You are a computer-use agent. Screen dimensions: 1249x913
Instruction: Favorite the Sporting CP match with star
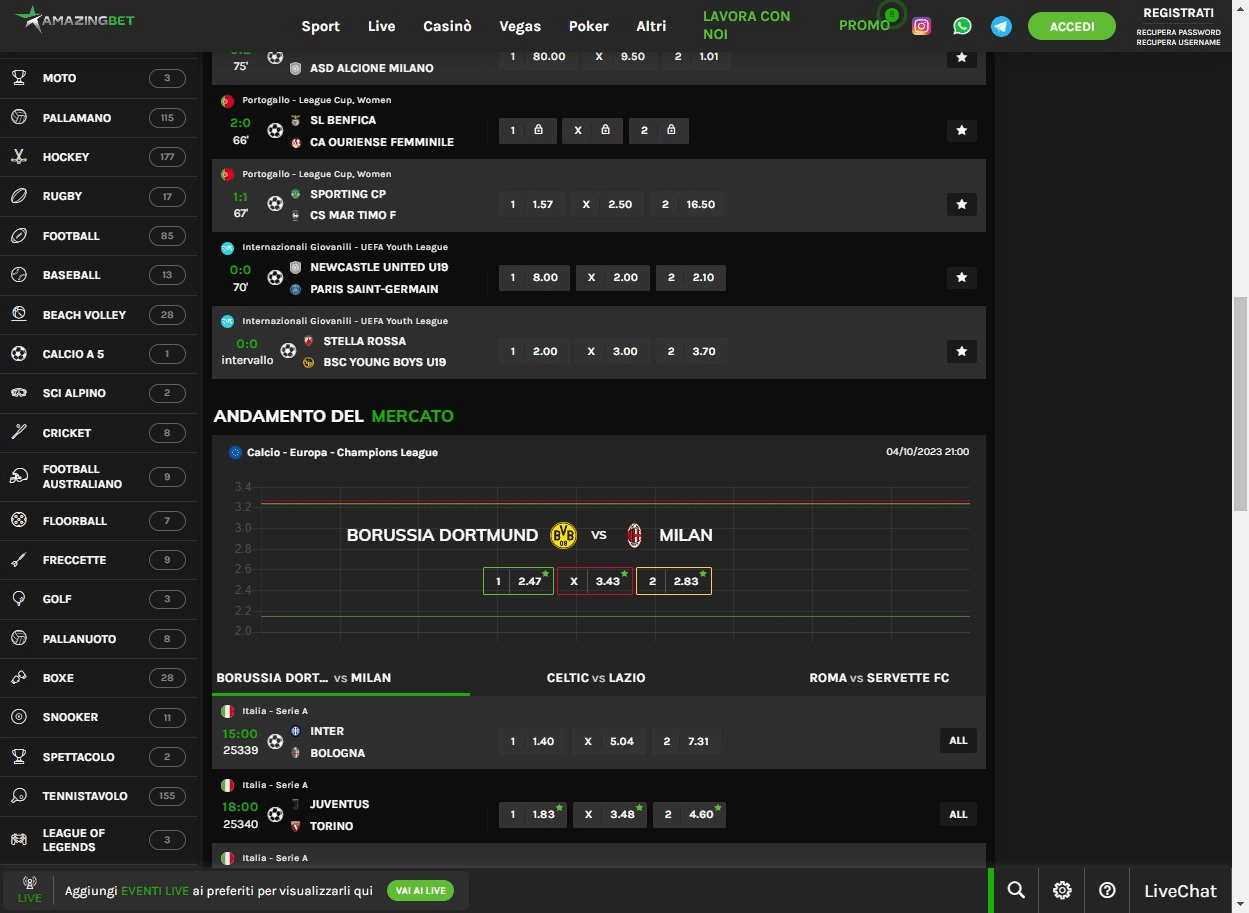coord(961,204)
